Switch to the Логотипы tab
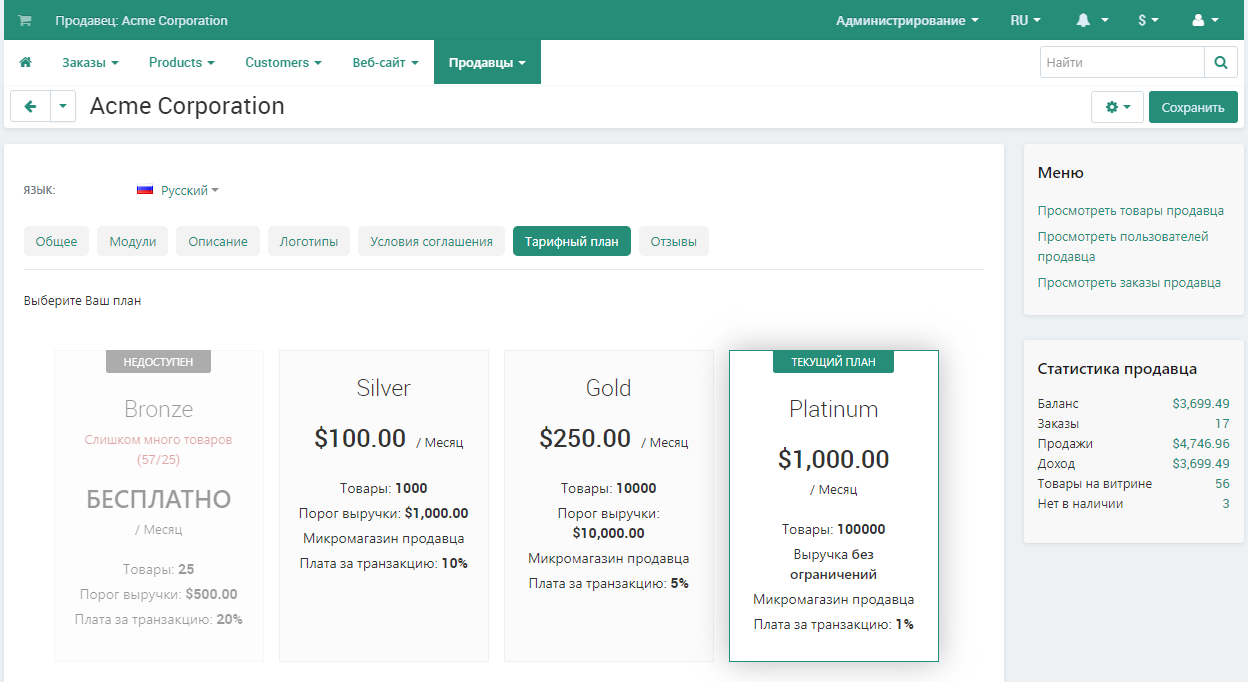The height and width of the screenshot is (682, 1248). click(308, 241)
